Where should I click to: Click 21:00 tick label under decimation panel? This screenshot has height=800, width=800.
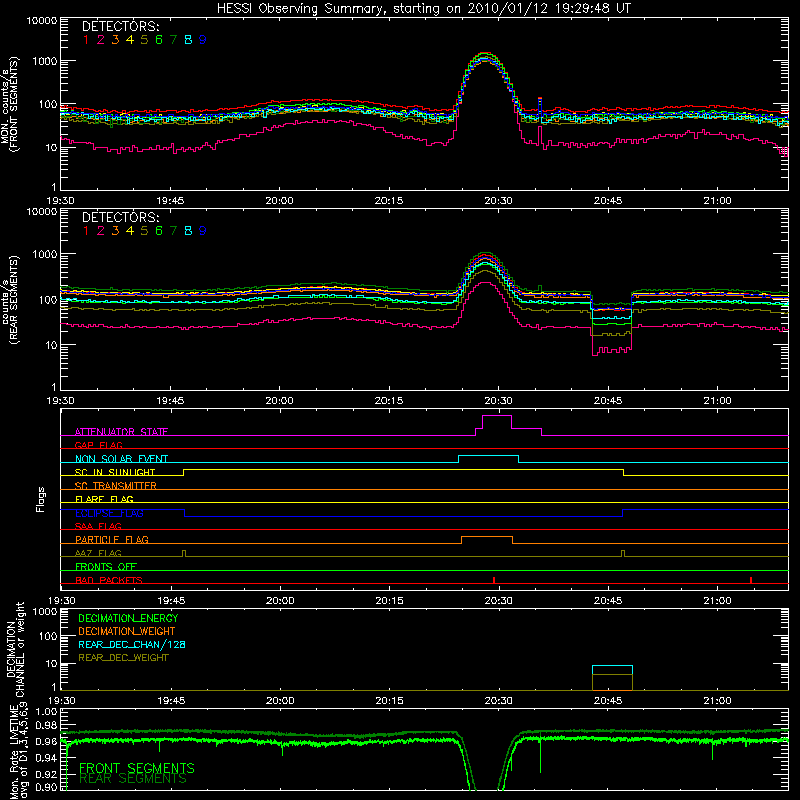[717, 701]
